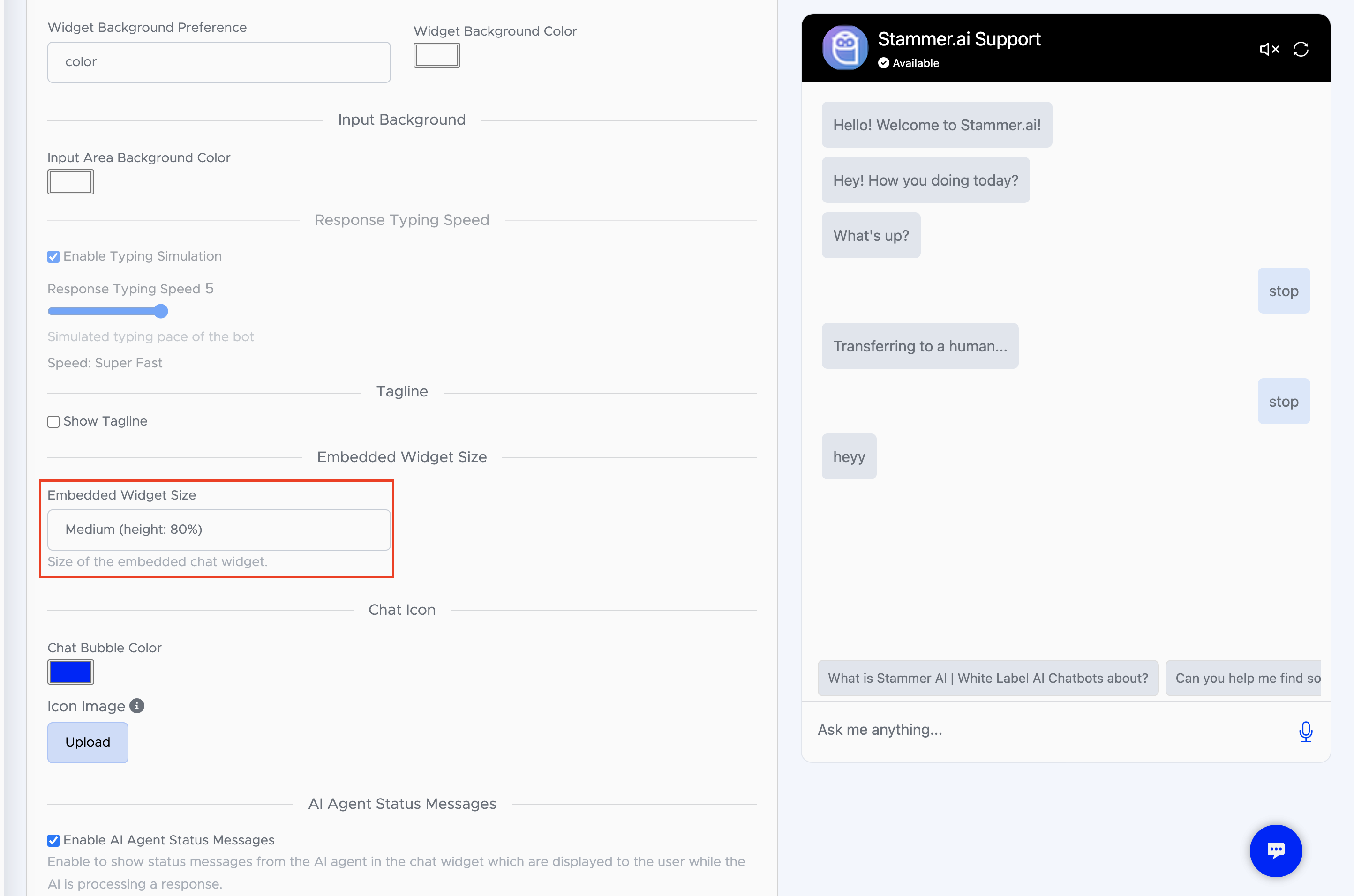Click the 'AI Agent Status Messages' section heading
This screenshot has width=1354, height=896.
point(402,804)
